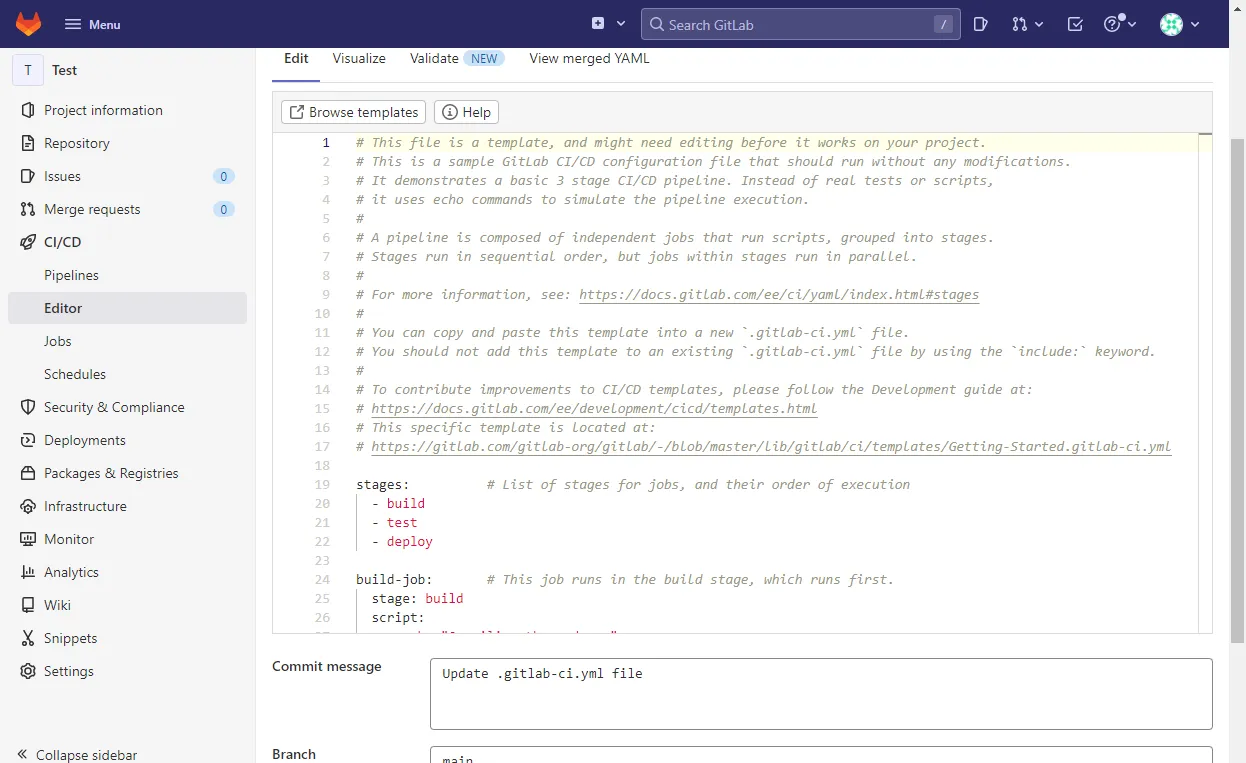Switch to the Visualize tab

359,58
